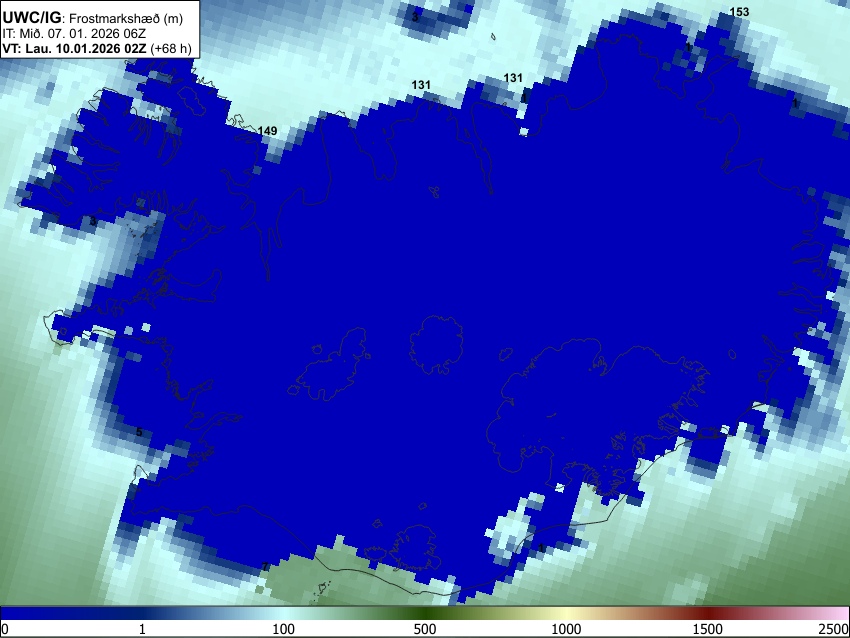Select the IT: Mið. 07. 01. 2026 06Z line

pyautogui.click(x=74, y=34)
